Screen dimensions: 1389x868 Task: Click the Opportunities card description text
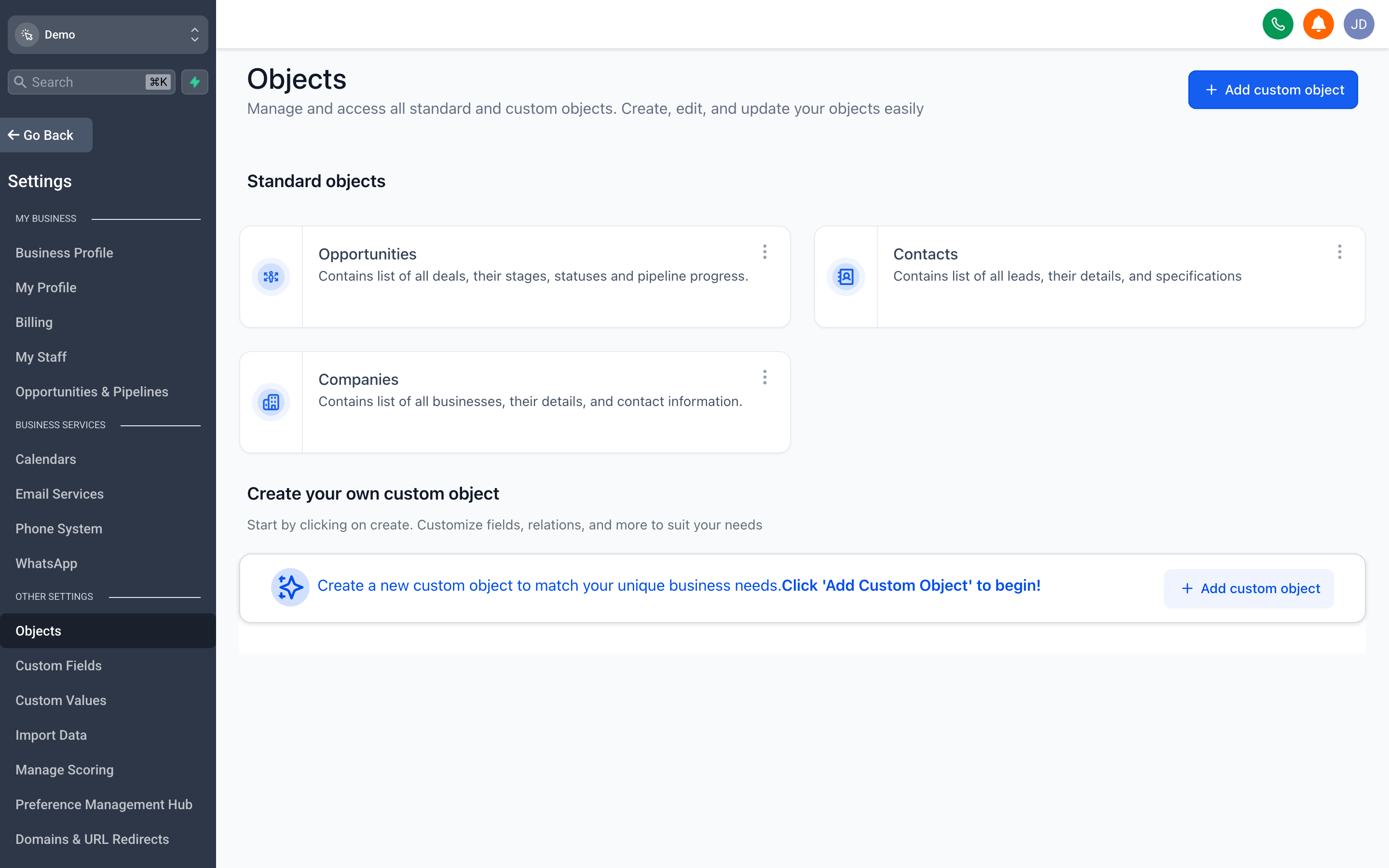(x=533, y=276)
